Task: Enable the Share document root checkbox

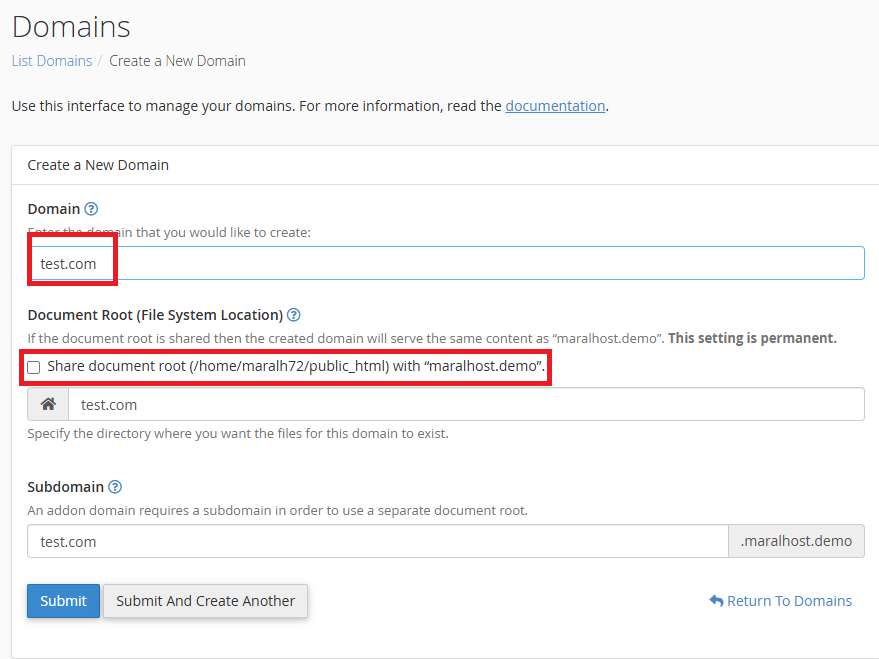Action: point(34,368)
